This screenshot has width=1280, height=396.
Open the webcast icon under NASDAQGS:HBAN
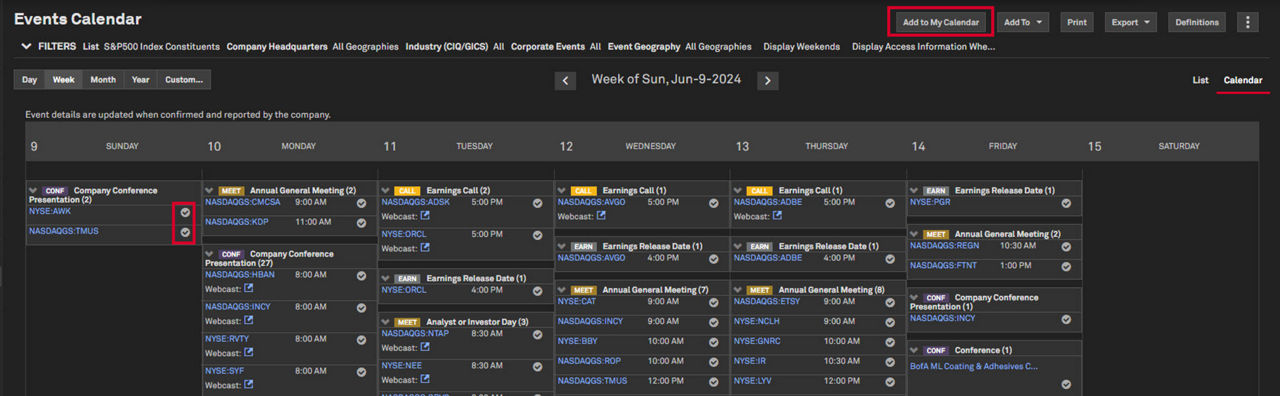(x=249, y=288)
